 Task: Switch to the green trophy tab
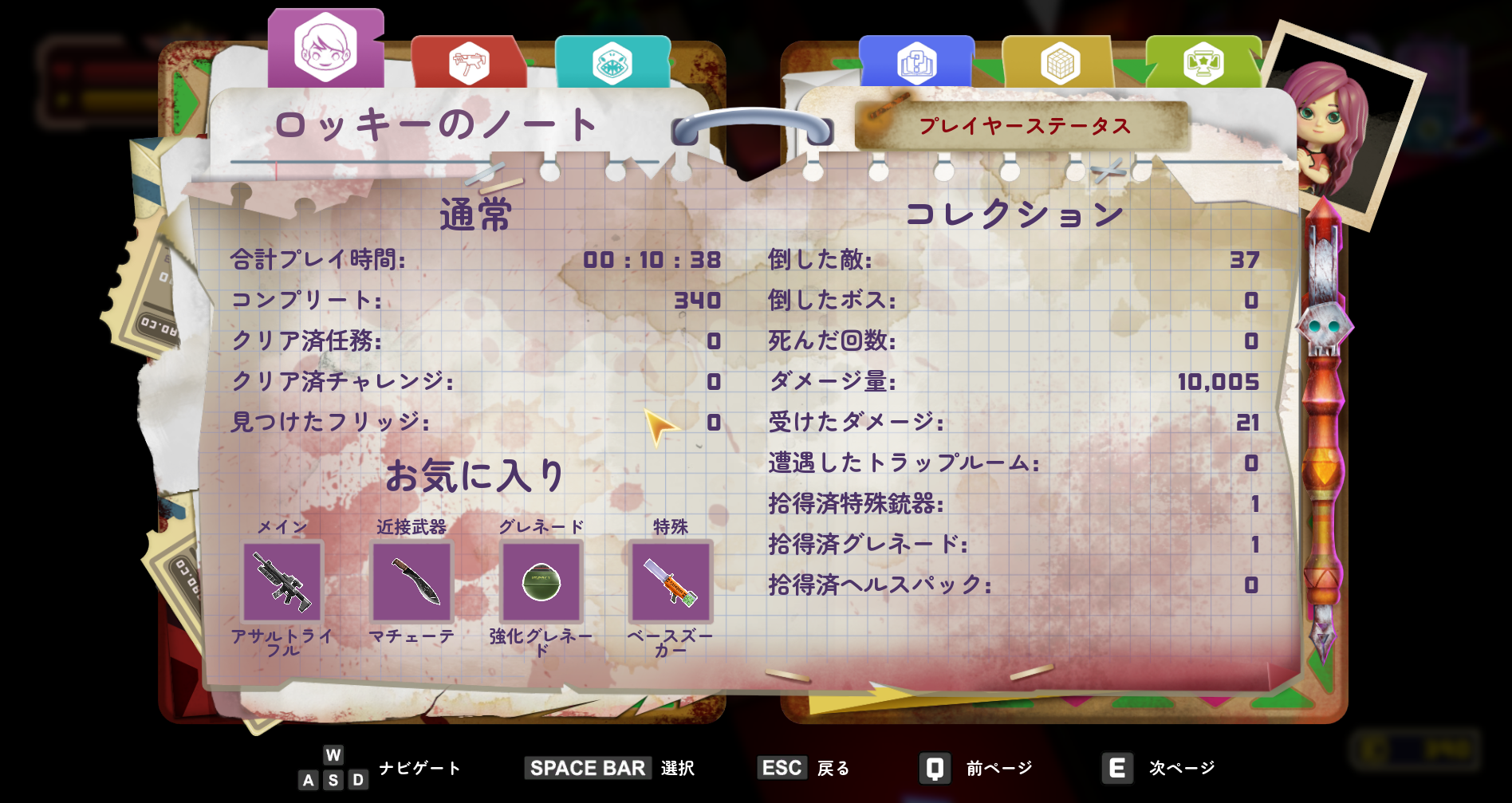point(1203,62)
